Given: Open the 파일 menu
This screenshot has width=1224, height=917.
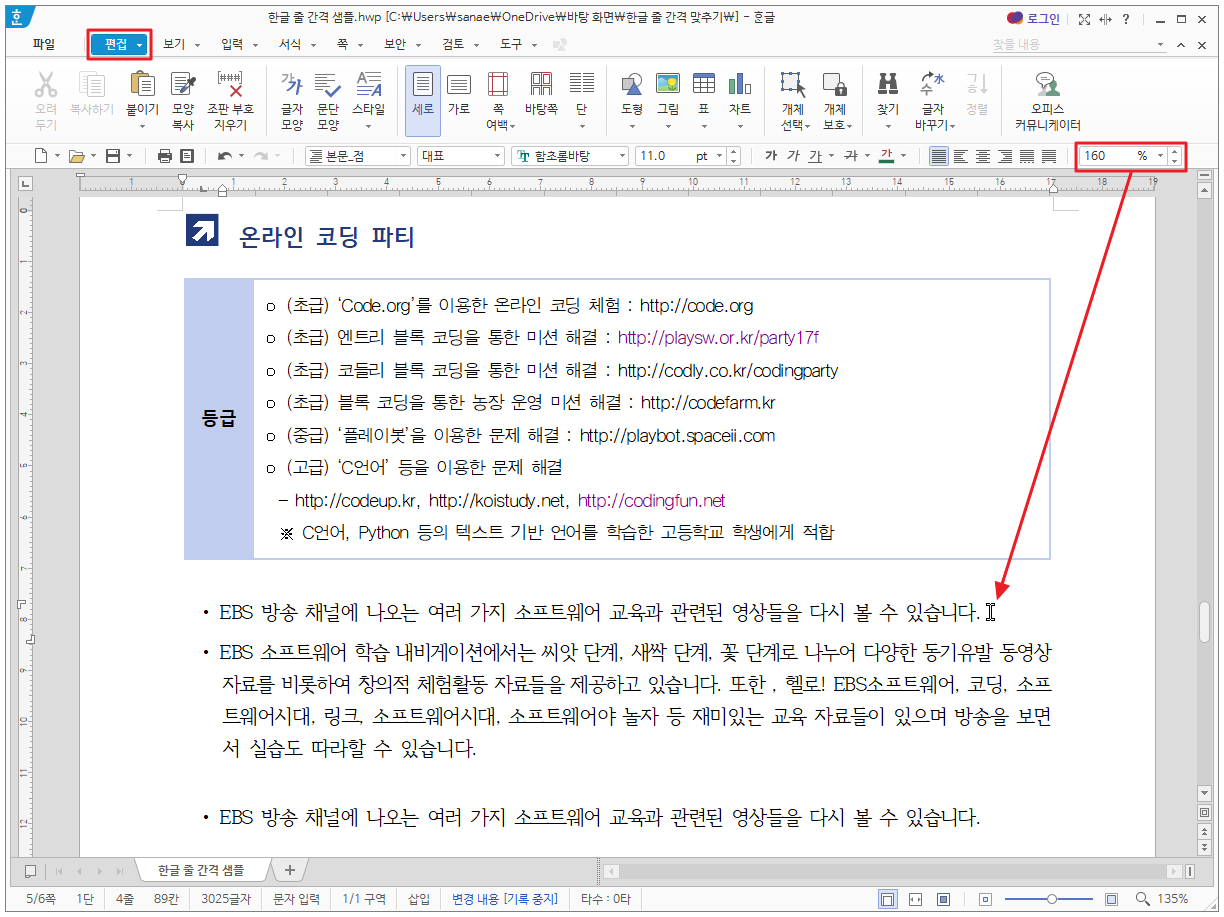Looking at the screenshot, I should 44,45.
